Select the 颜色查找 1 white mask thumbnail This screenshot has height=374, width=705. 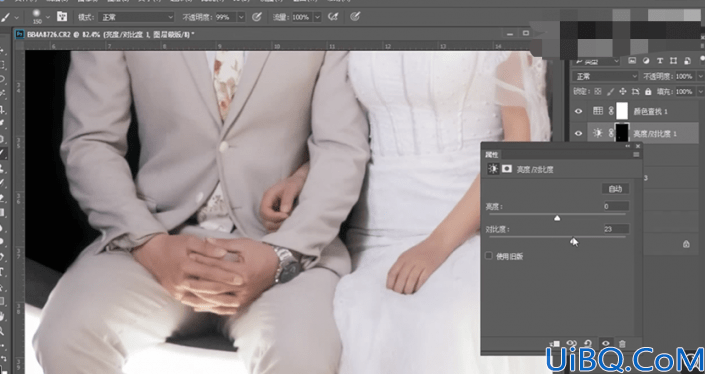pos(622,111)
